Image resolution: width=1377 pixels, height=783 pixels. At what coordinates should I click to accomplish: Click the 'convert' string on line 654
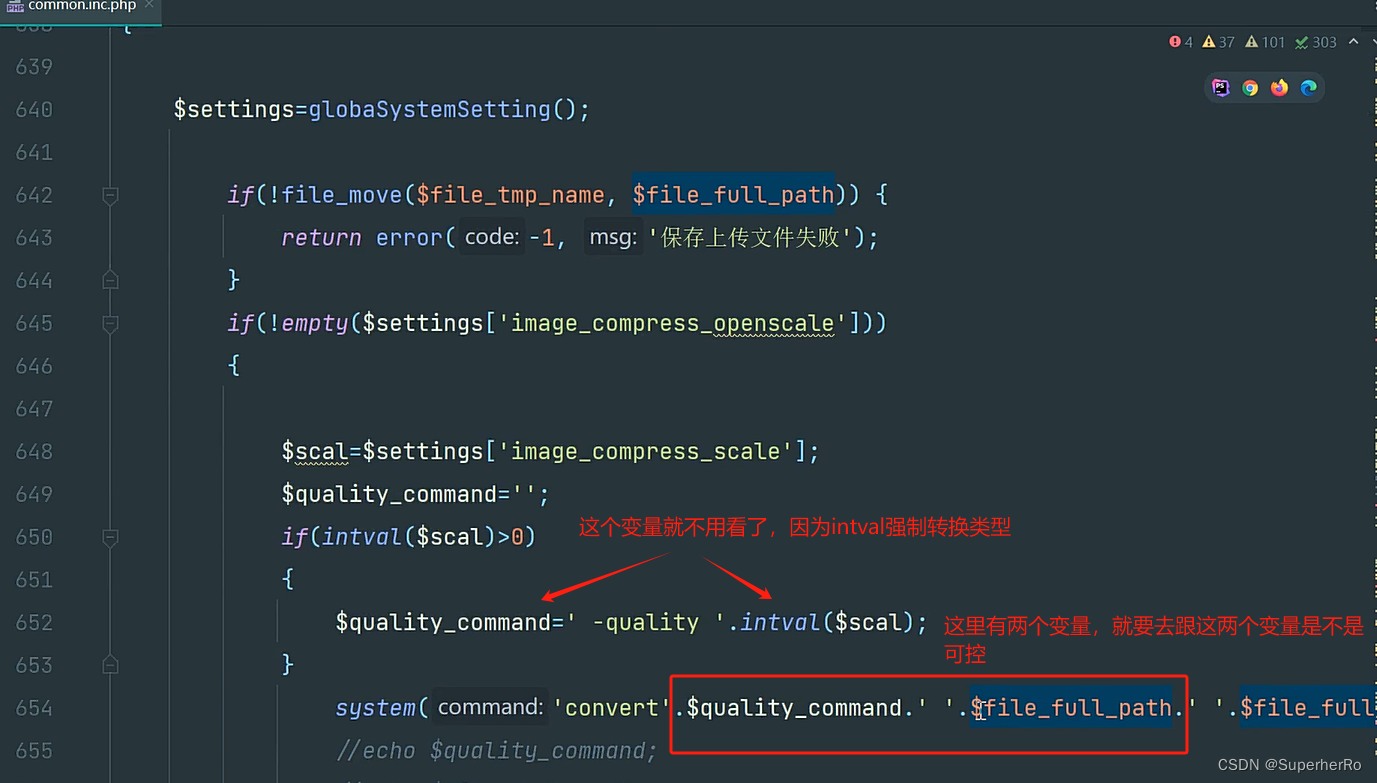click(x=612, y=709)
